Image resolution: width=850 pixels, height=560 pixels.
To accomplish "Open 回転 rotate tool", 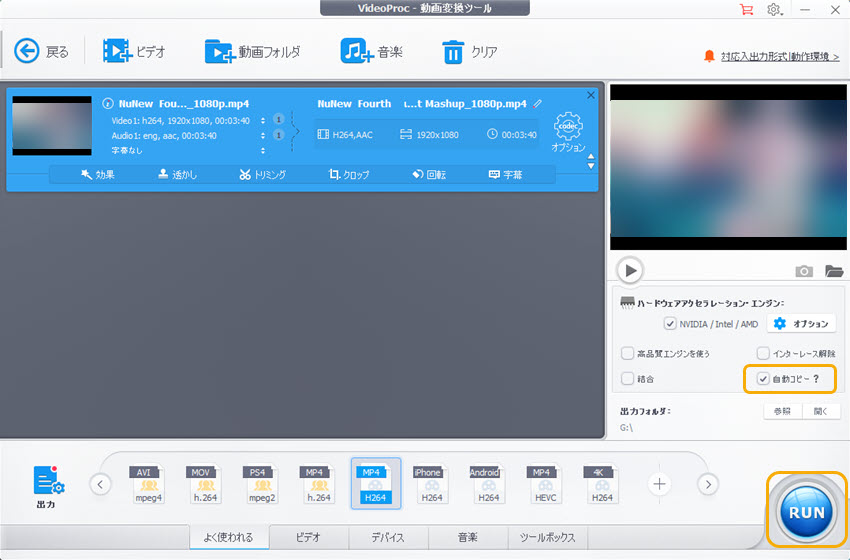I will coord(429,175).
